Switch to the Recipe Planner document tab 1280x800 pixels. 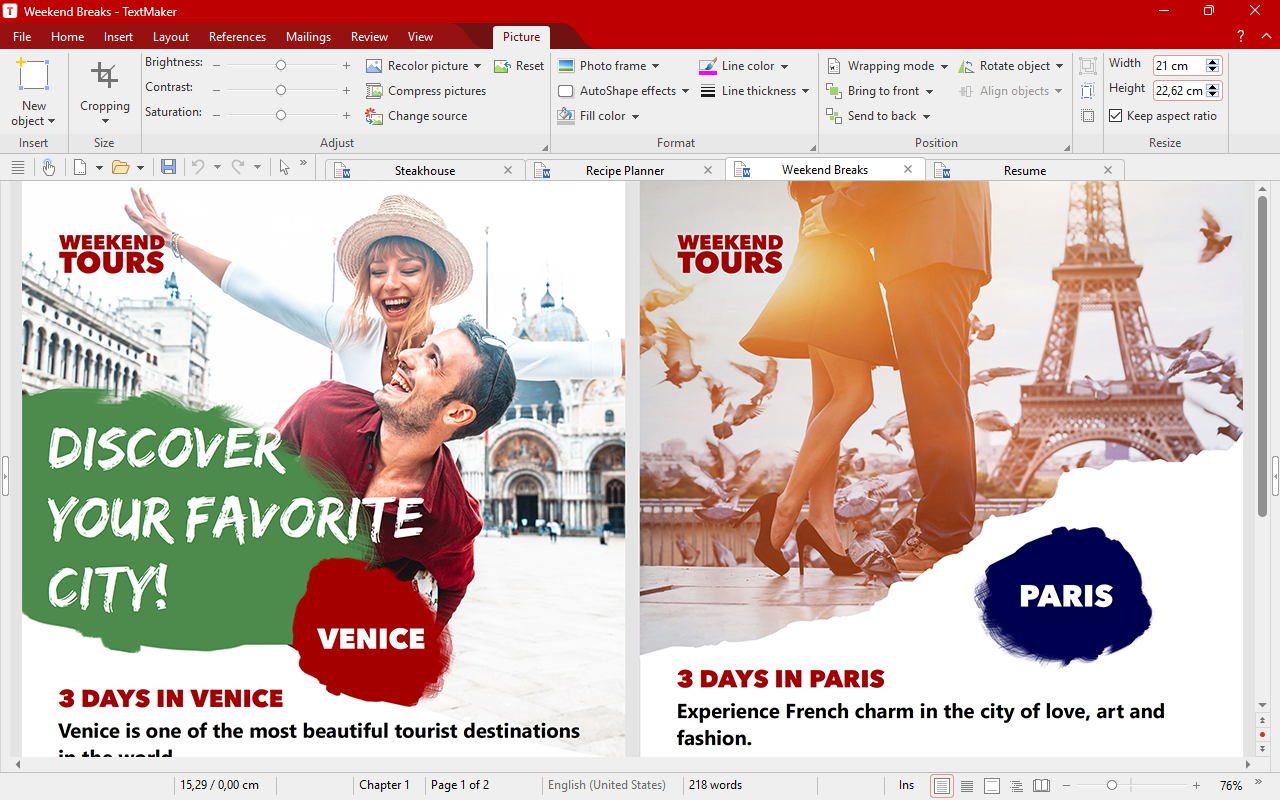click(x=625, y=171)
